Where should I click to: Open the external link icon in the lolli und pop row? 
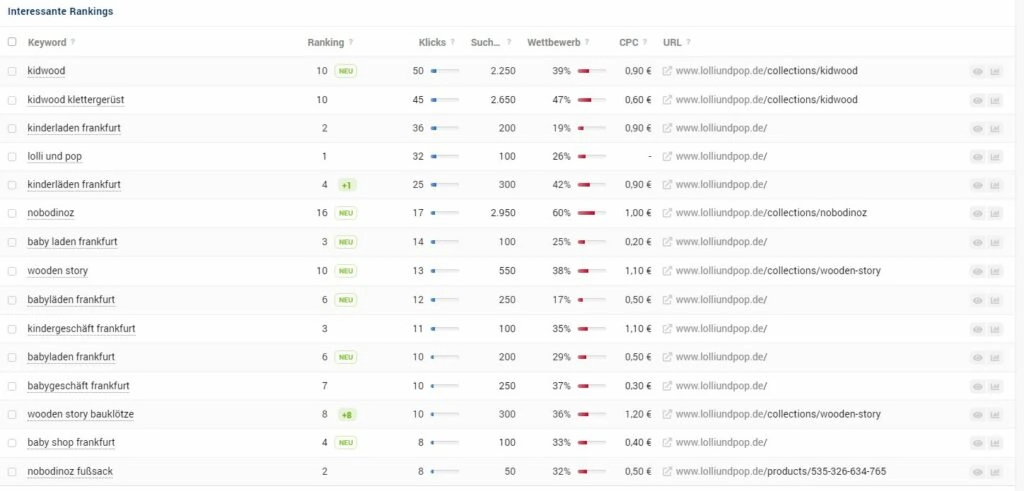click(667, 157)
